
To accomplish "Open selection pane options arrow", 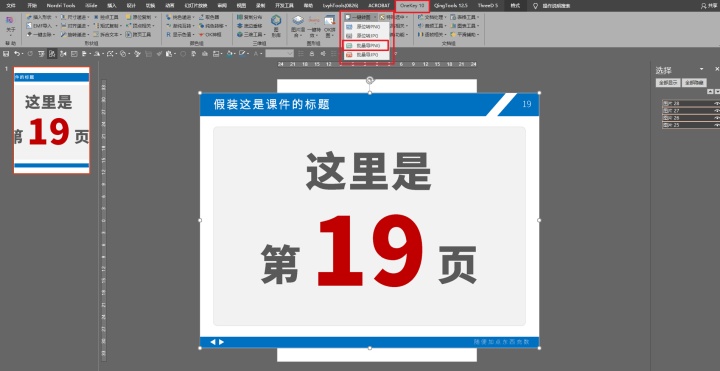I will click(701, 69).
